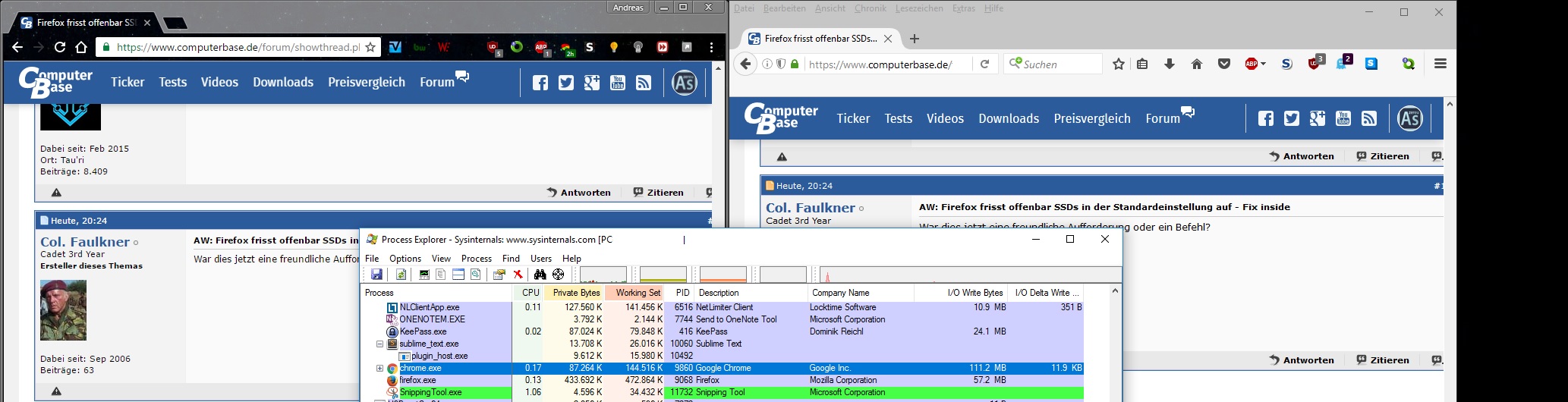Open File menu in Process Explorer

pos(372,259)
